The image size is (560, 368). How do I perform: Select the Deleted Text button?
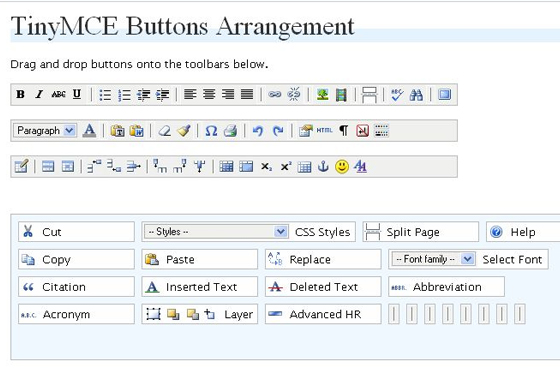pos(323,287)
